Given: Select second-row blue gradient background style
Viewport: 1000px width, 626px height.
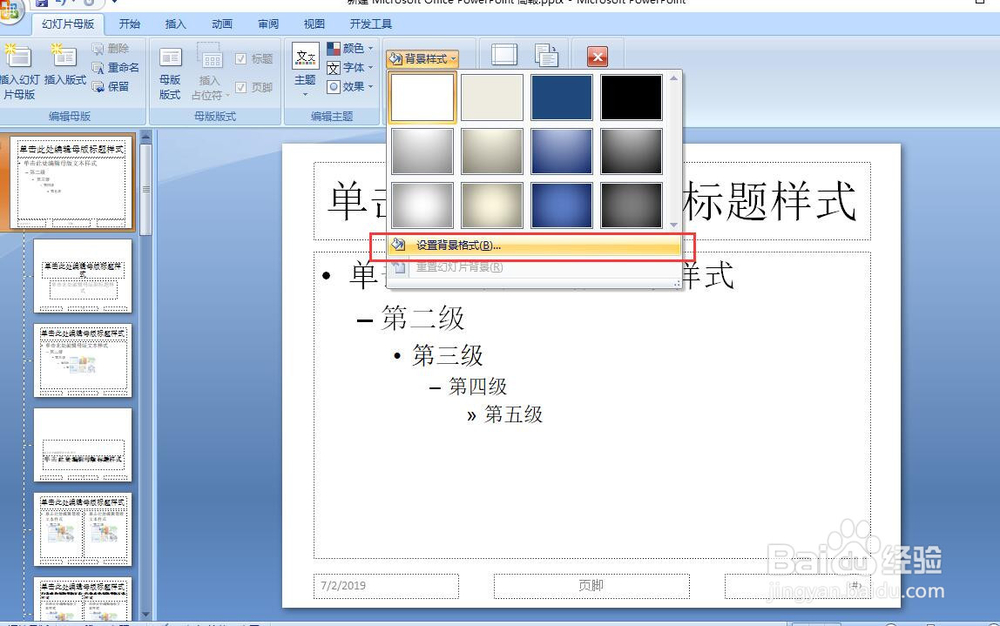Looking at the screenshot, I should 561,151.
